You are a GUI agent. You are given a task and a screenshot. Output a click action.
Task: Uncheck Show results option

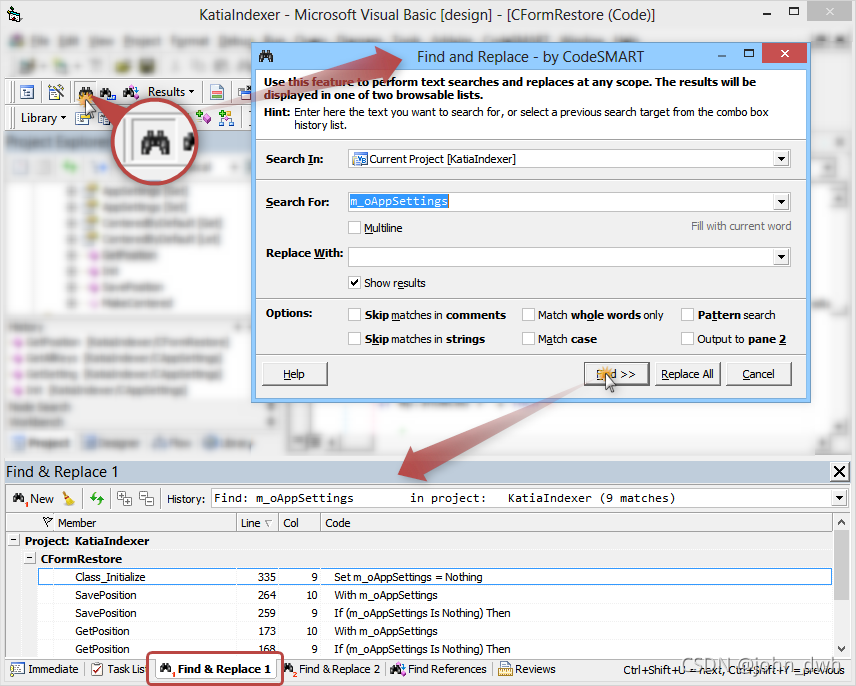(x=355, y=282)
